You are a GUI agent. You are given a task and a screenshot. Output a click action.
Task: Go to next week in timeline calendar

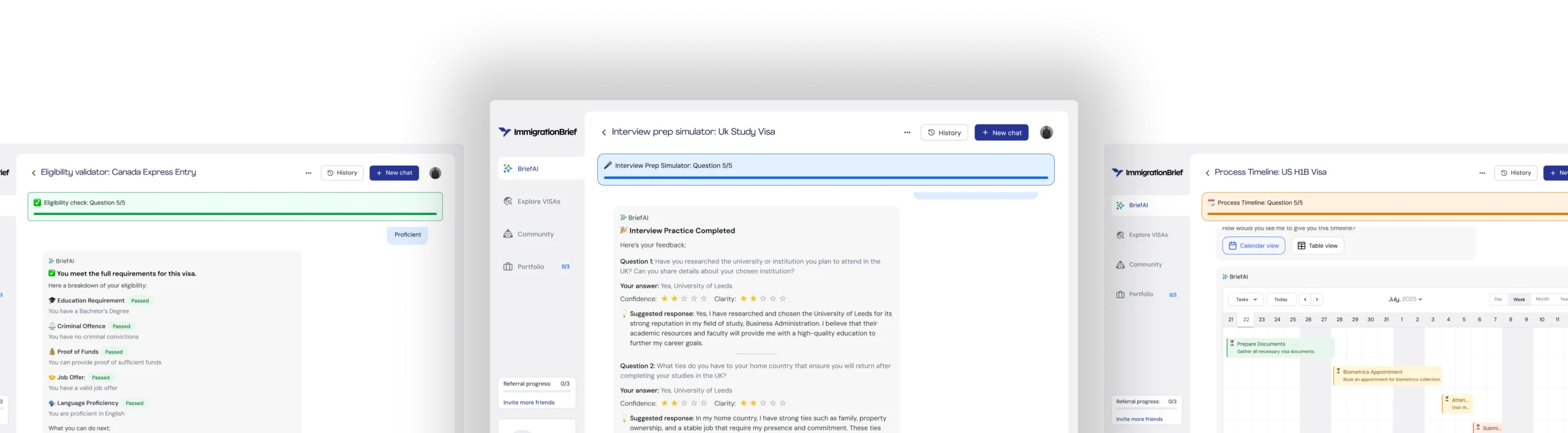pyautogui.click(x=1317, y=299)
